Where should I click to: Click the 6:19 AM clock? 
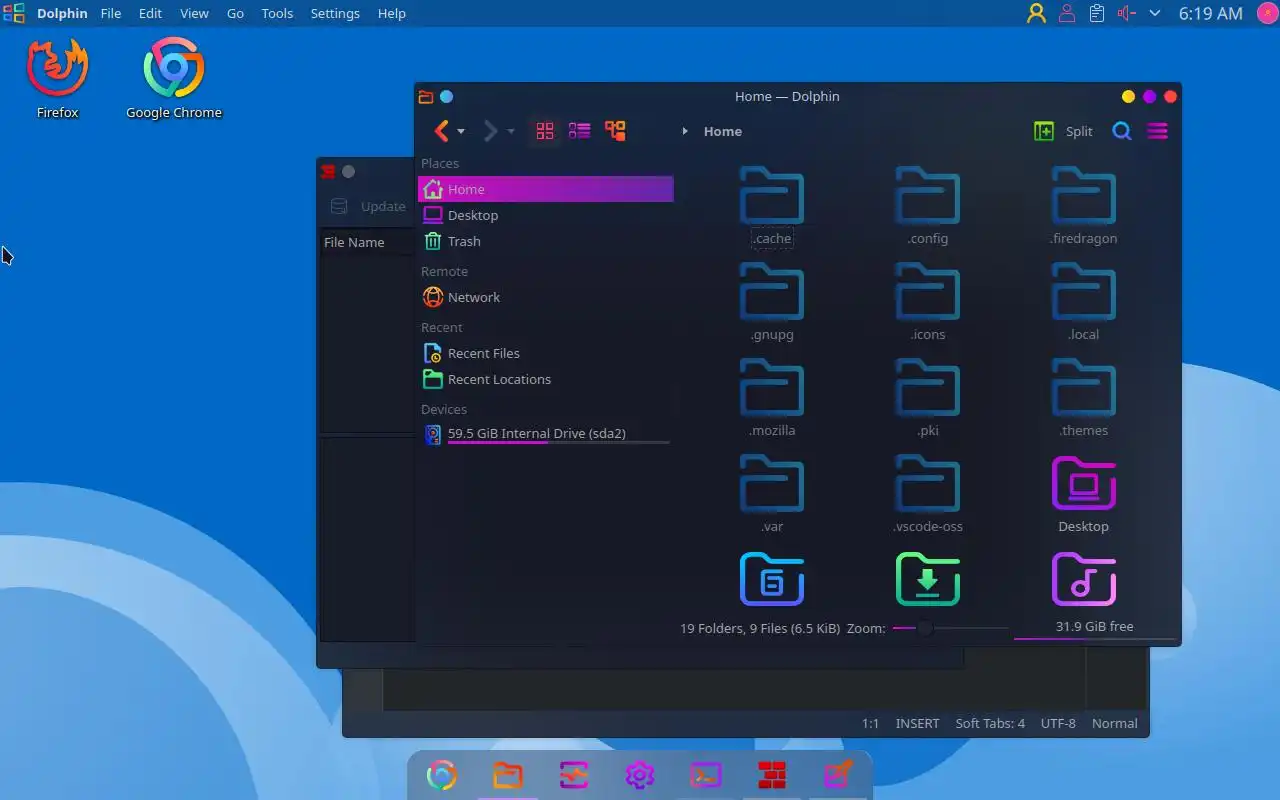coord(1211,13)
